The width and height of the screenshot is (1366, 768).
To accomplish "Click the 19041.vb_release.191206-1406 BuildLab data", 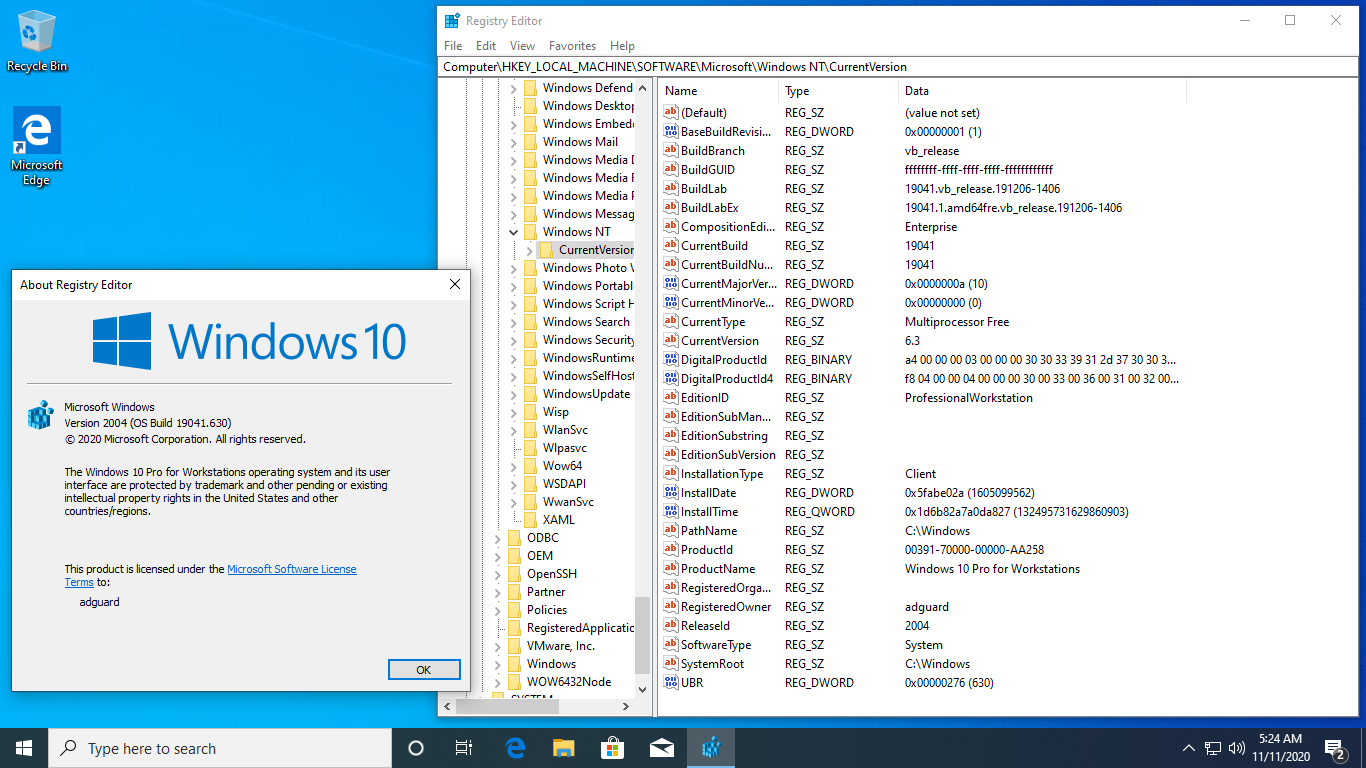I will [x=982, y=189].
